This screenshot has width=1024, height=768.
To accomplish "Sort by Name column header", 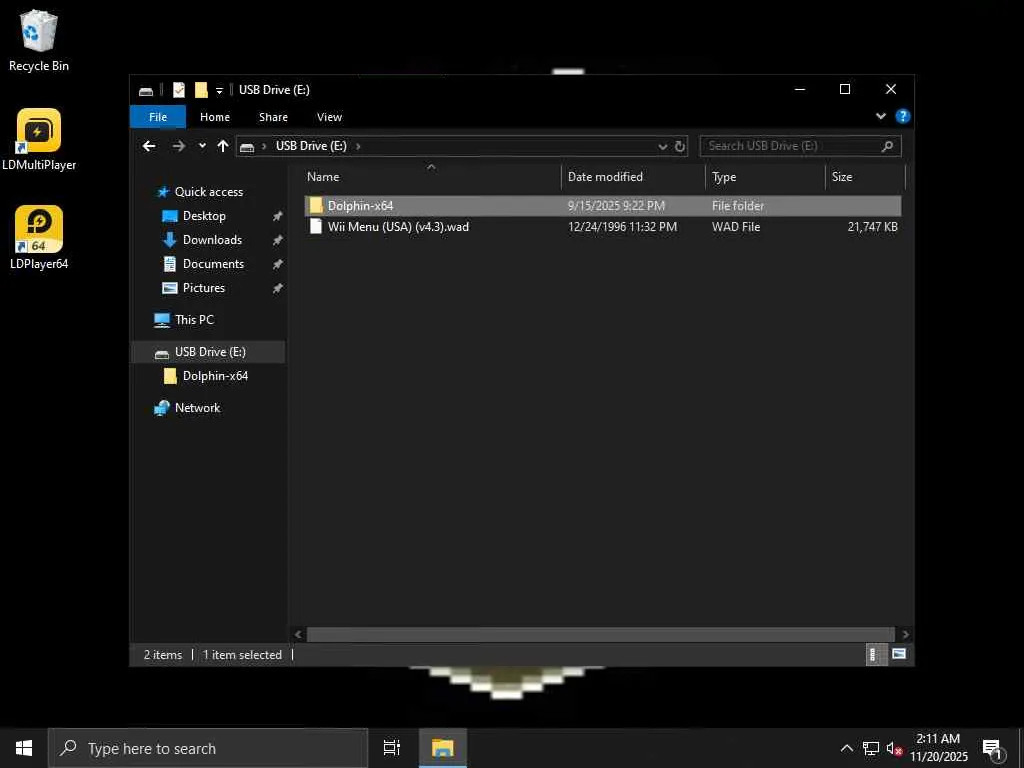I will [x=431, y=177].
